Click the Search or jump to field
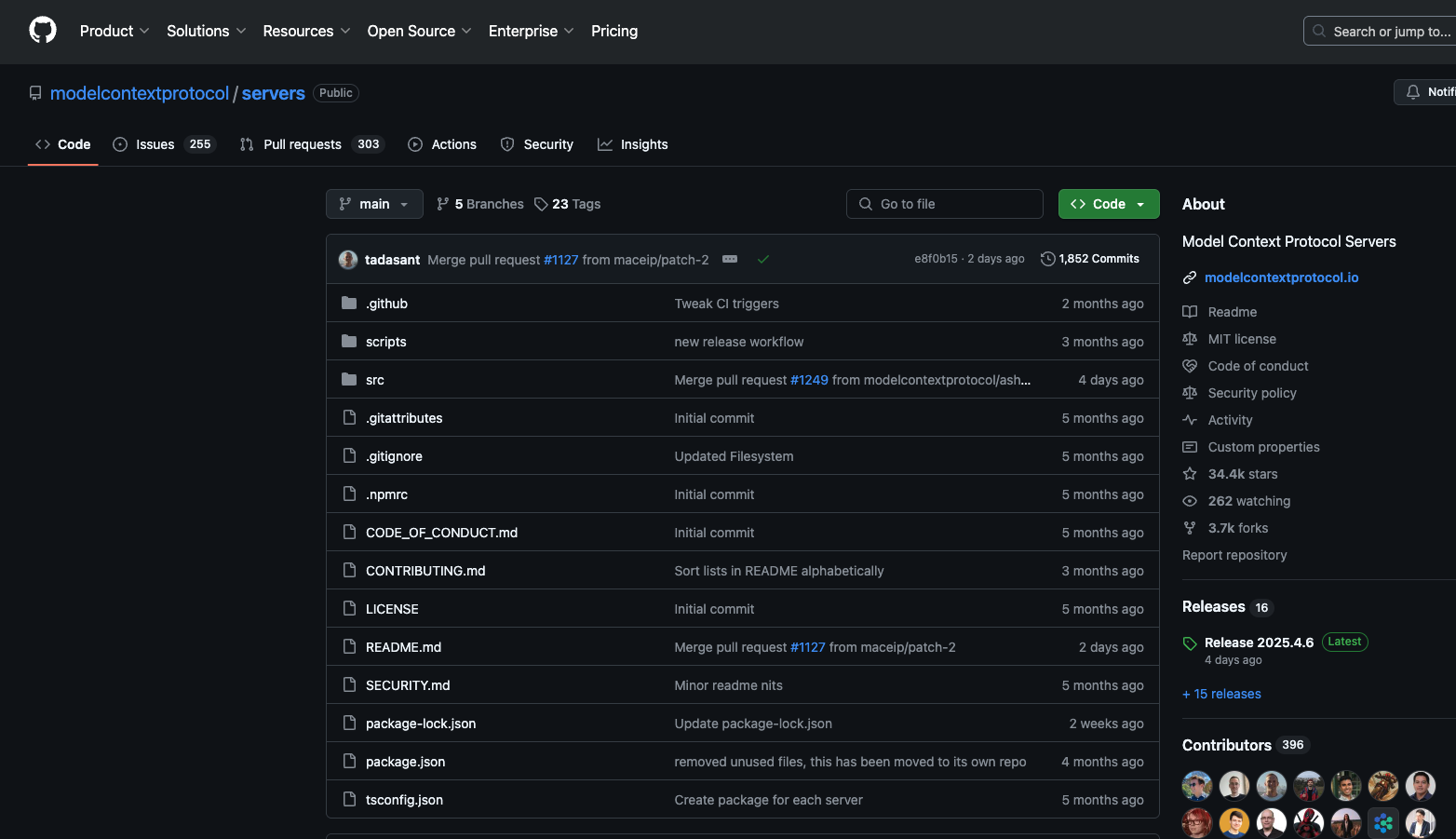The width and height of the screenshot is (1456, 839). coord(1380,31)
